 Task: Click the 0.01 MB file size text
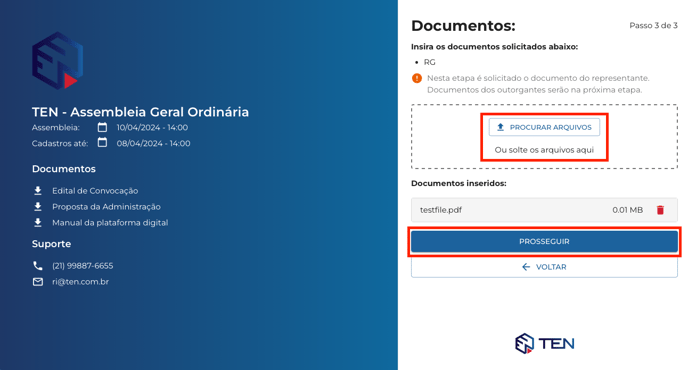[x=627, y=210]
